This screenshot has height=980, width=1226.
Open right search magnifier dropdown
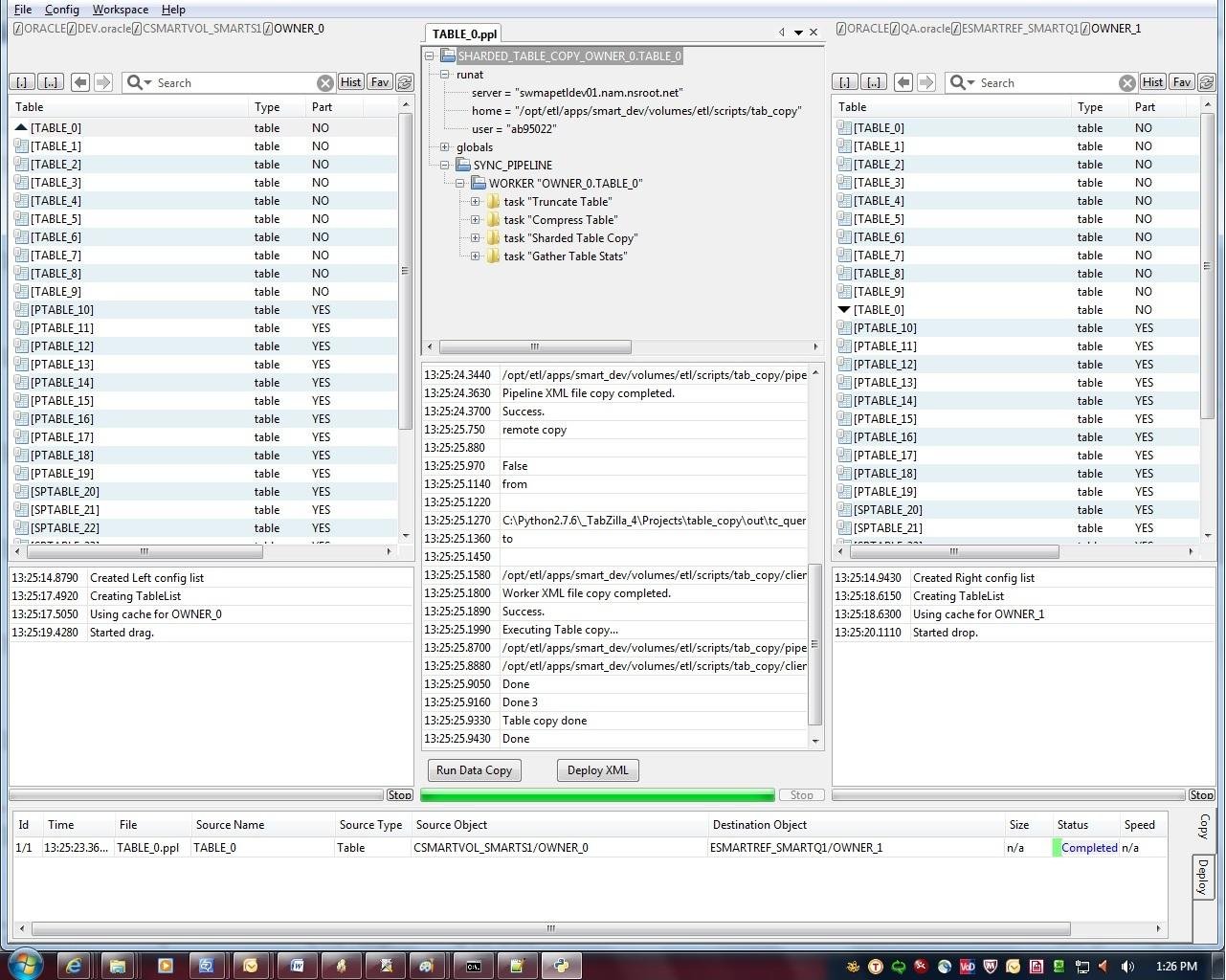tap(962, 82)
